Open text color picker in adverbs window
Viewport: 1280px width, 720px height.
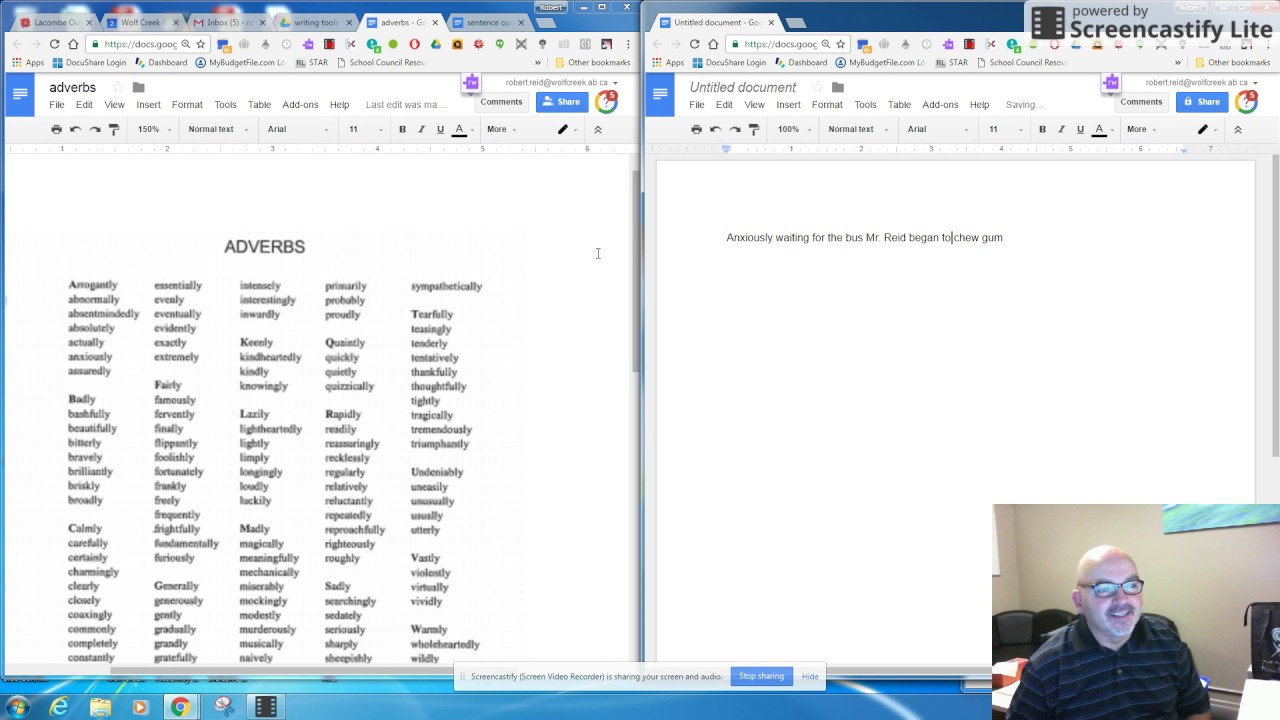[461, 129]
